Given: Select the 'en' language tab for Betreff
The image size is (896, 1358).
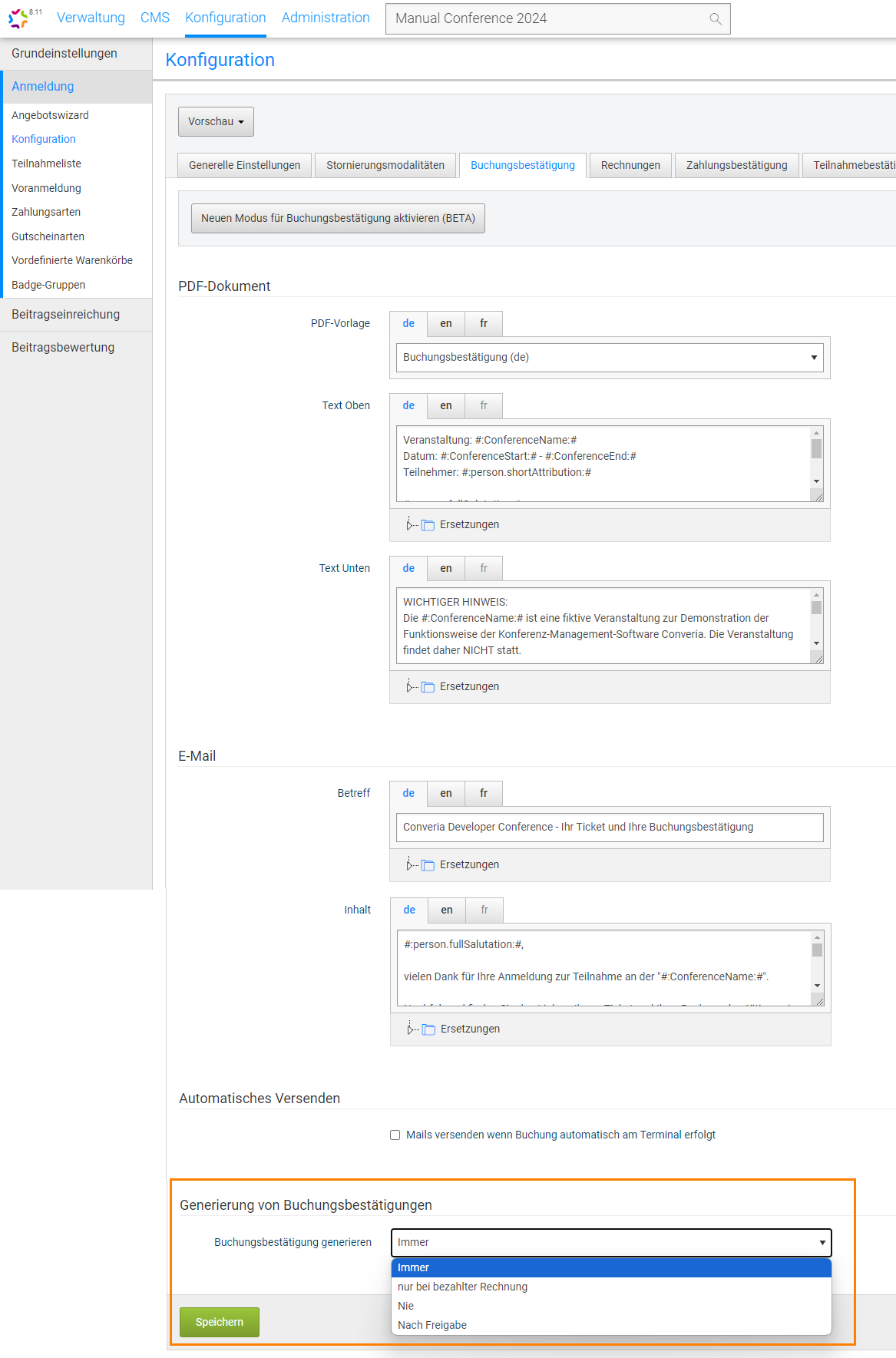Looking at the screenshot, I should pyautogui.click(x=445, y=793).
